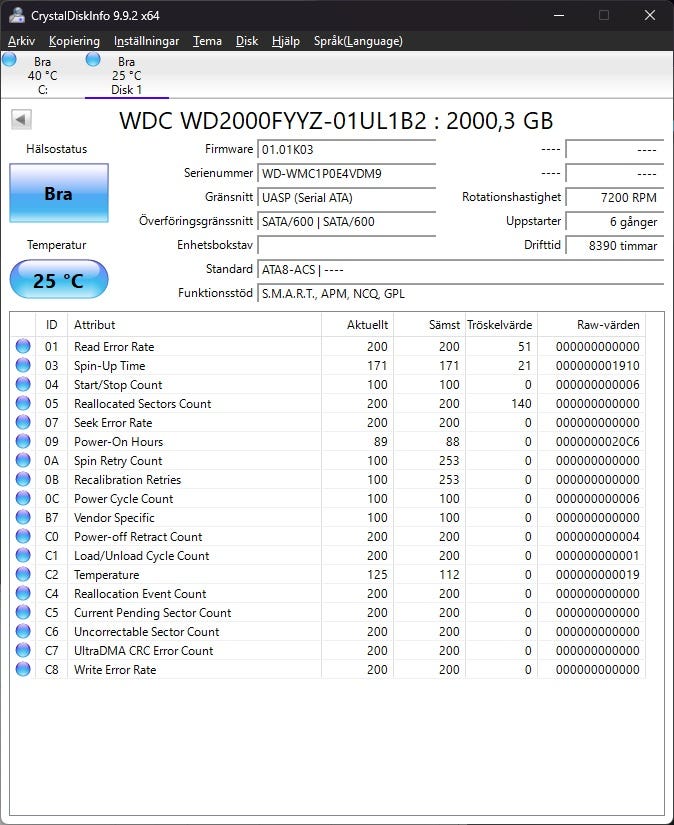Open the Kopiering menu
The height and width of the screenshot is (825, 674).
click(x=74, y=41)
